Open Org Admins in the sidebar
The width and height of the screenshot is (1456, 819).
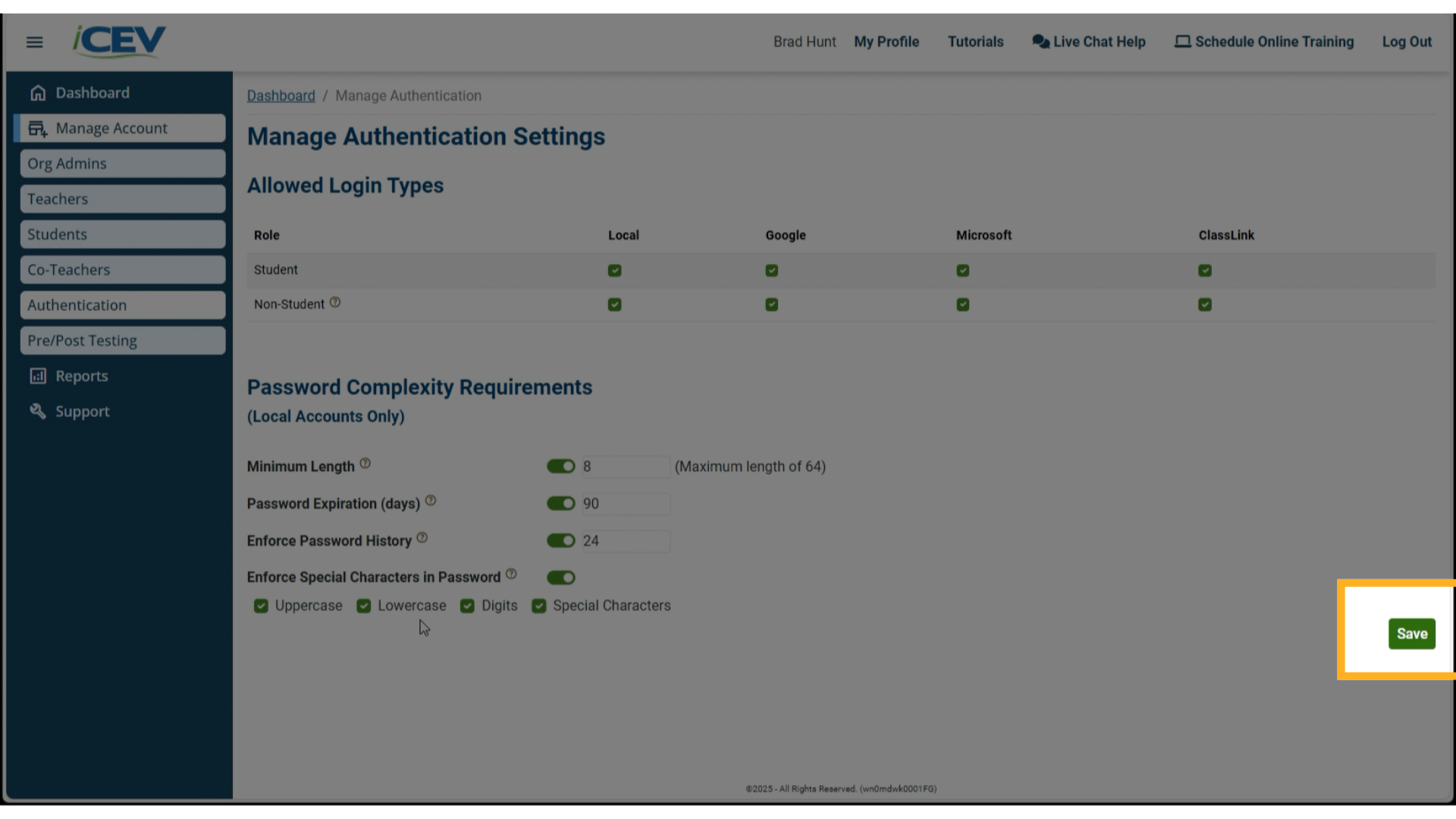(123, 164)
